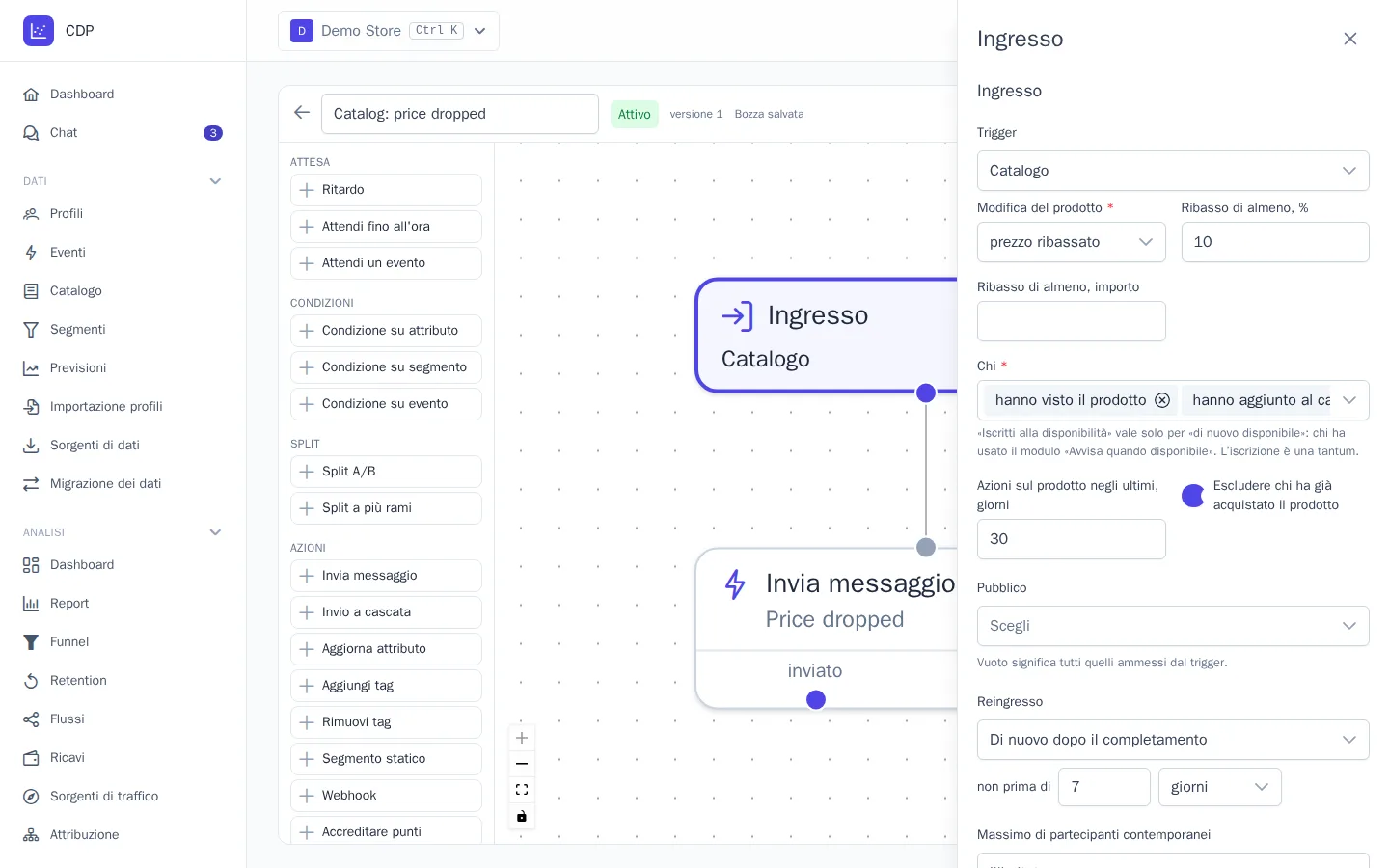Open the Demo Store switcher dropdown
1389x868 pixels.
(389, 31)
